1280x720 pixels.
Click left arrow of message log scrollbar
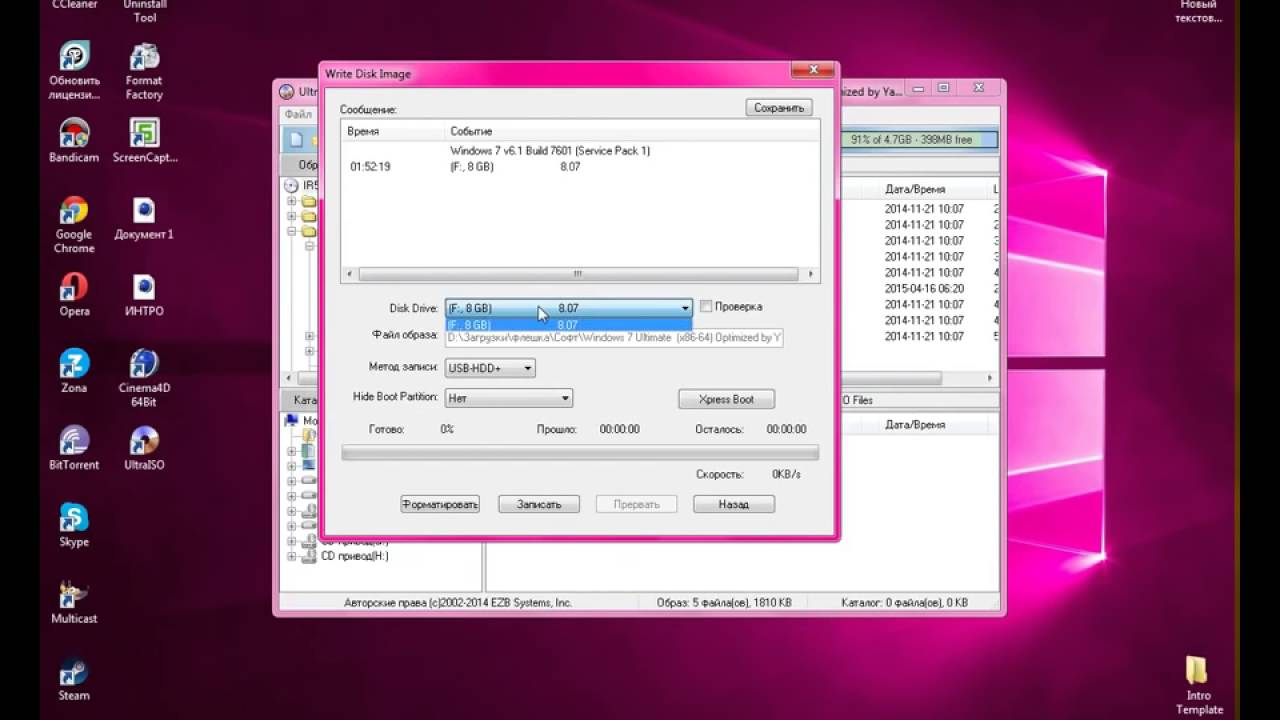[x=348, y=274]
